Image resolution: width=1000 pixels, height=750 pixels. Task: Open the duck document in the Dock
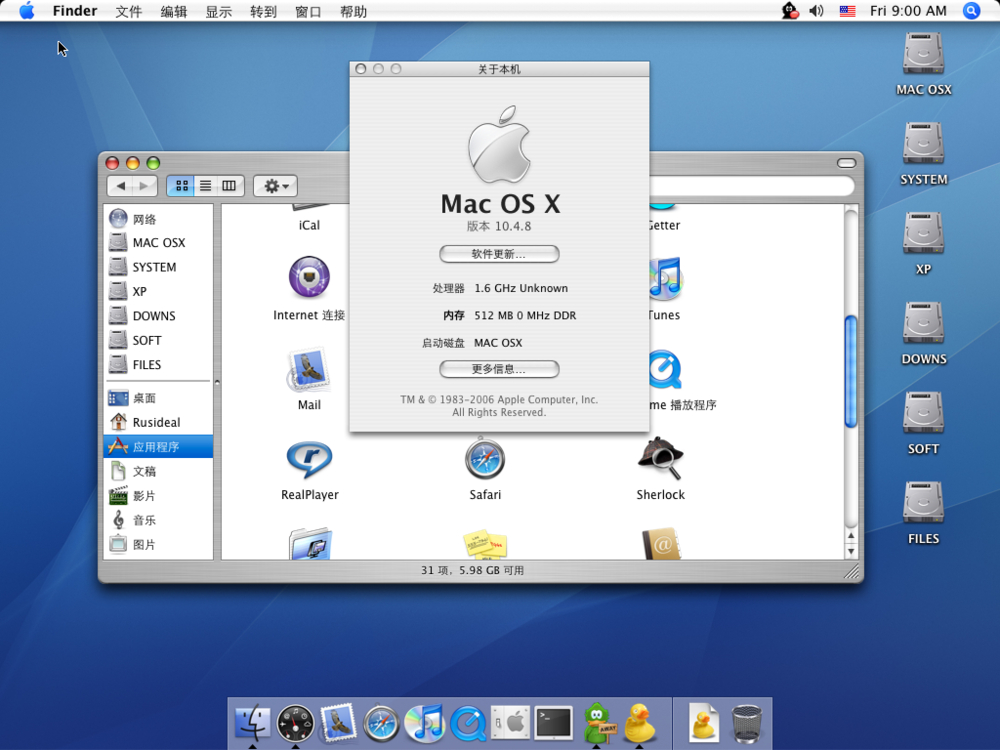[703, 723]
